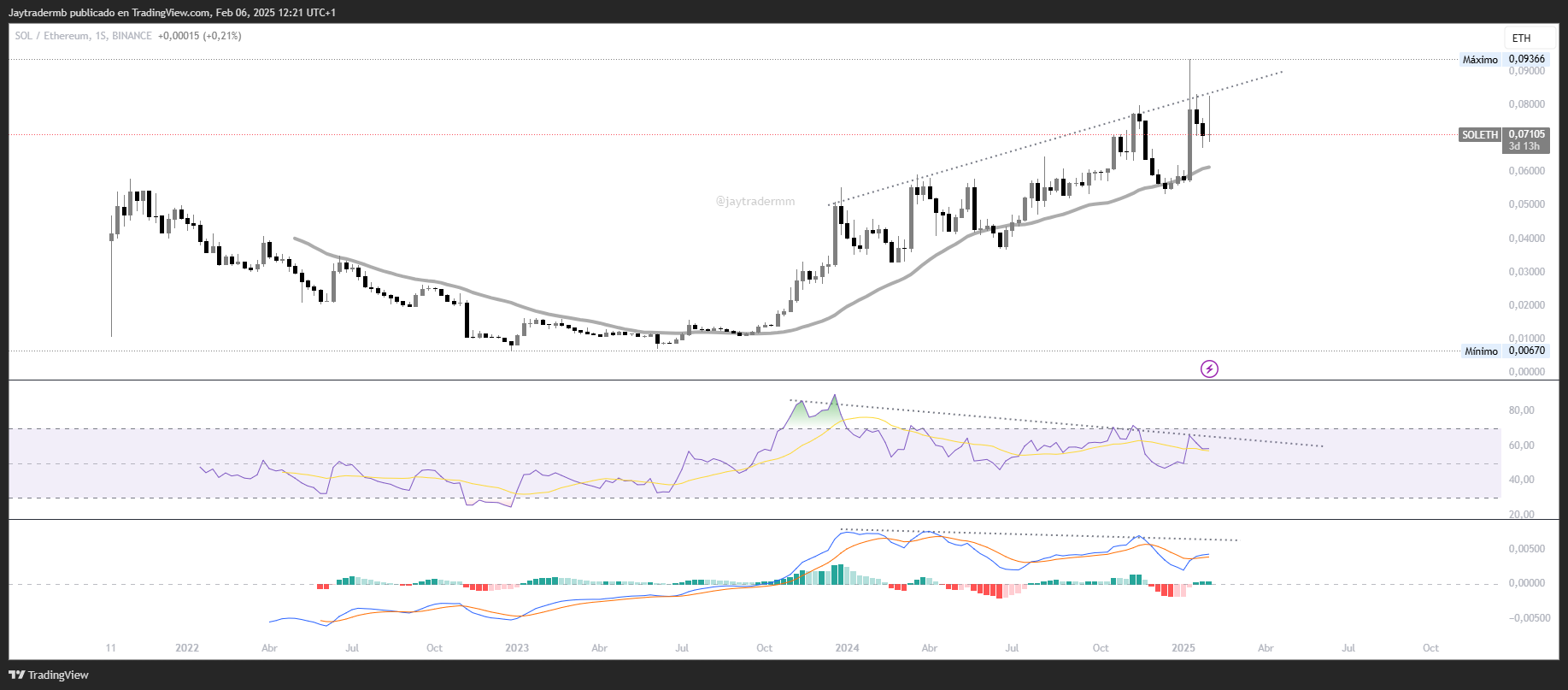Click the MACD 0,00500 scale label
Screen dimensions: 1568x690
pos(1527,549)
